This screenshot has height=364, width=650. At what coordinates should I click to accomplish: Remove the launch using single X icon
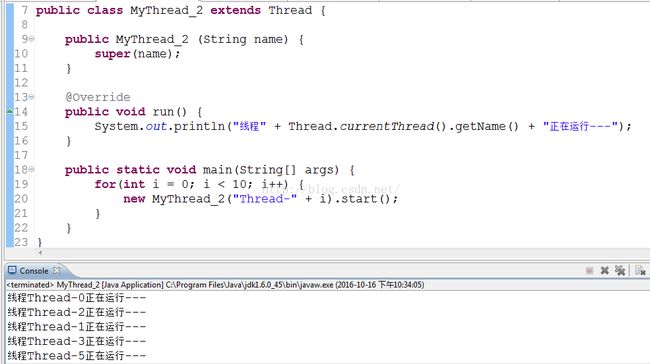click(x=604, y=271)
